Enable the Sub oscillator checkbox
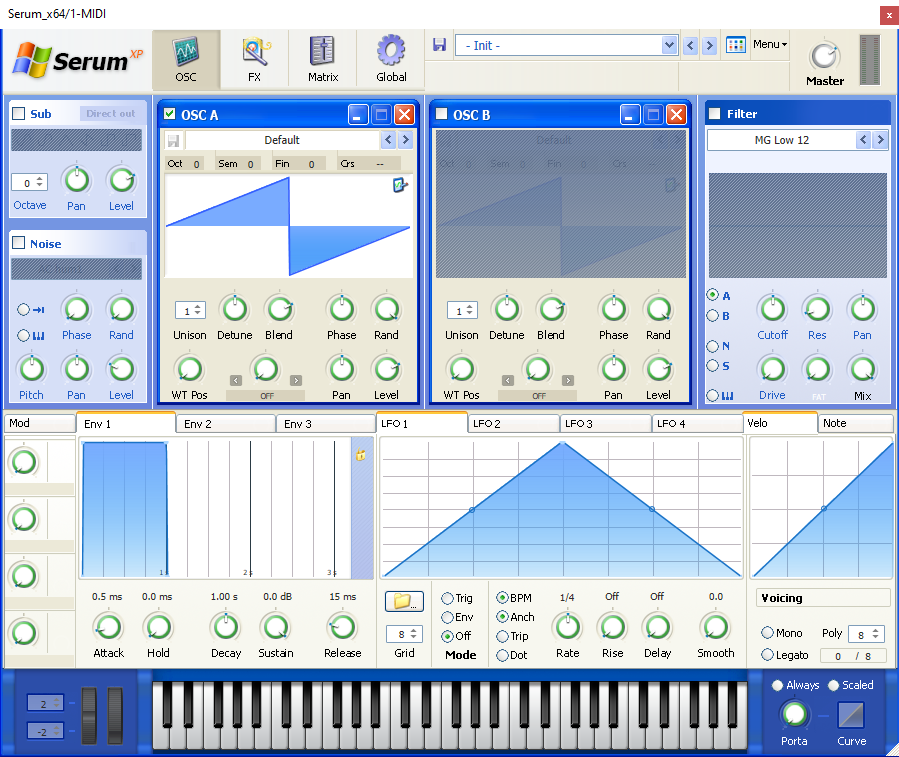899x757 pixels. pos(18,113)
